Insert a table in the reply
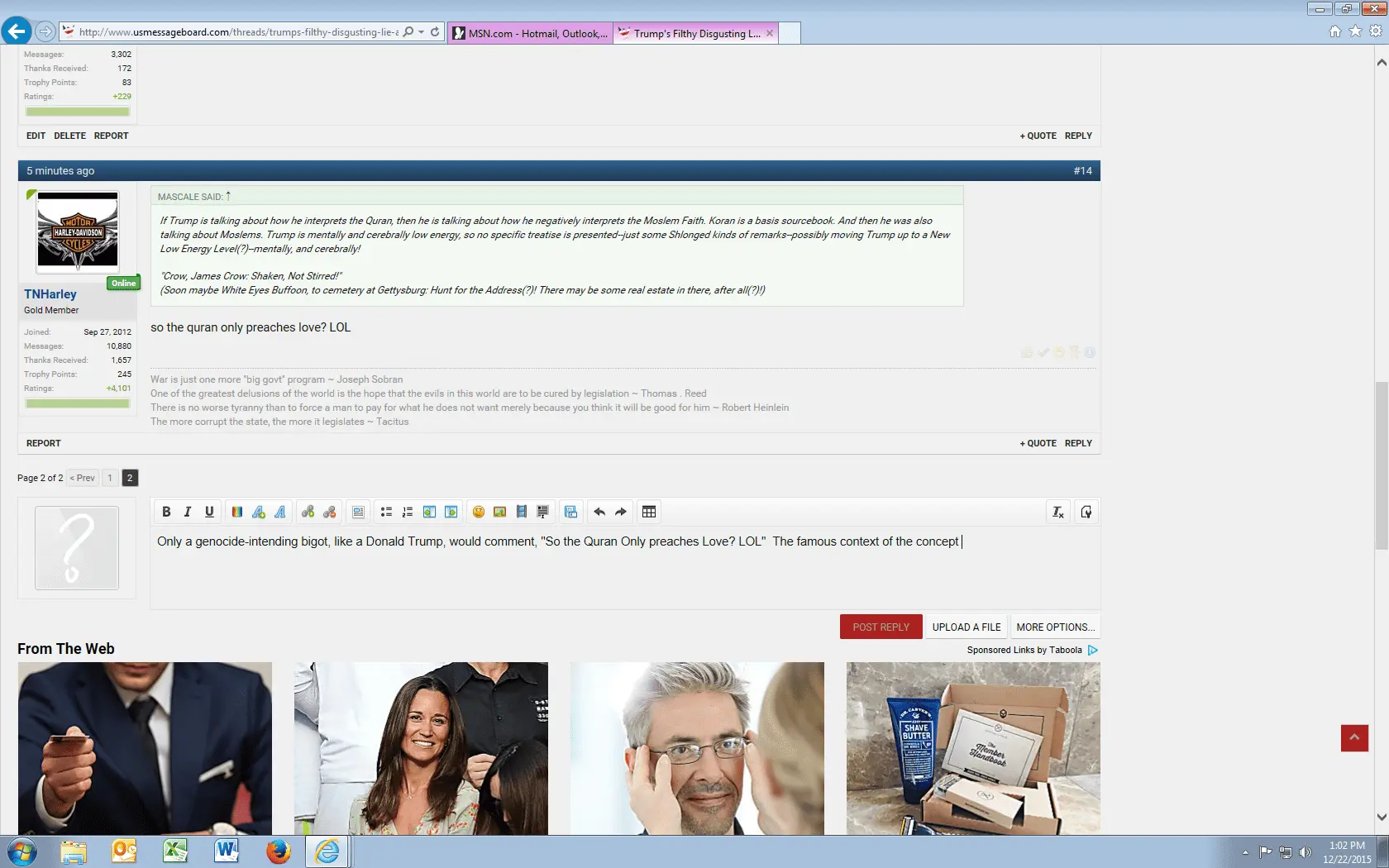 coord(649,513)
